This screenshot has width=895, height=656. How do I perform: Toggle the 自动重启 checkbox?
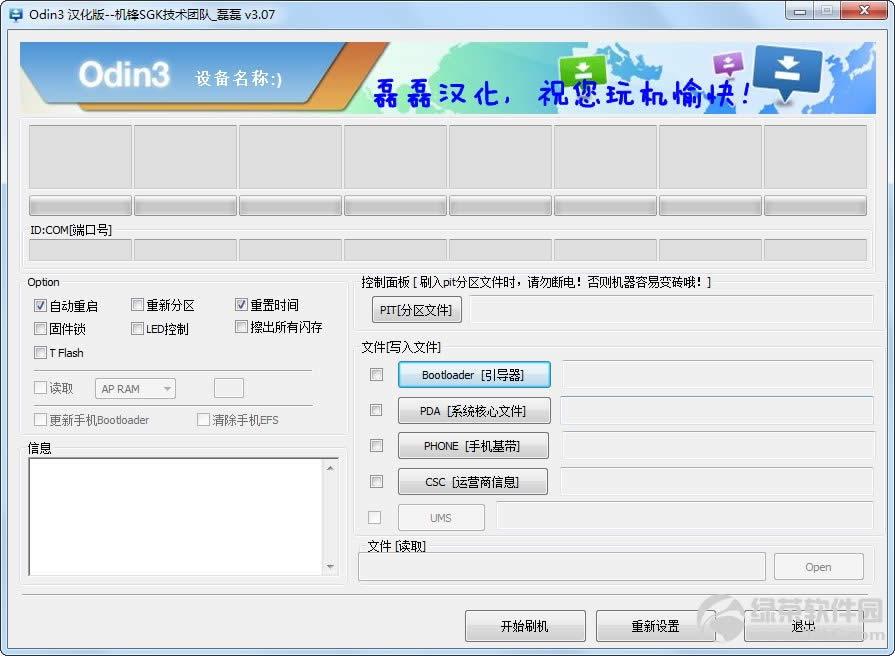[x=40, y=305]
